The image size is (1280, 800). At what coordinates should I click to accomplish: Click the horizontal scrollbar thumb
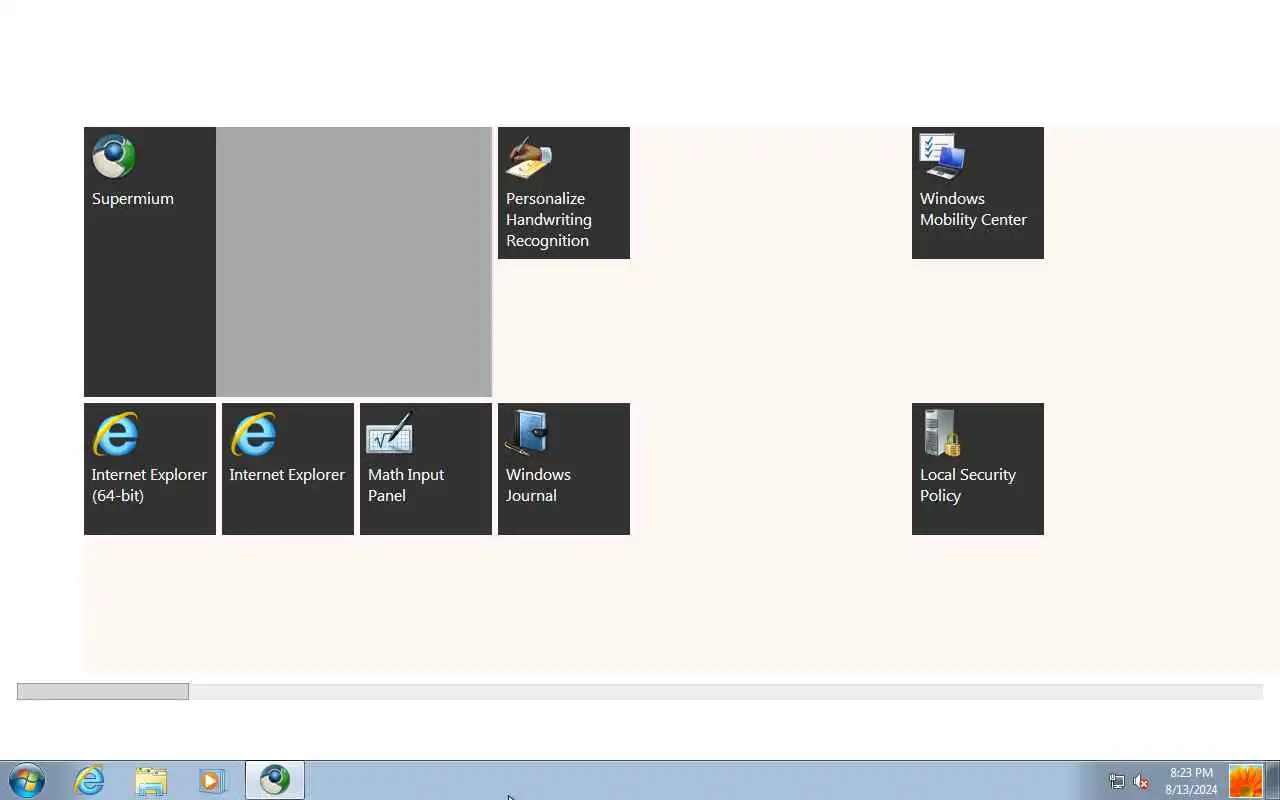tap(103, 692)
